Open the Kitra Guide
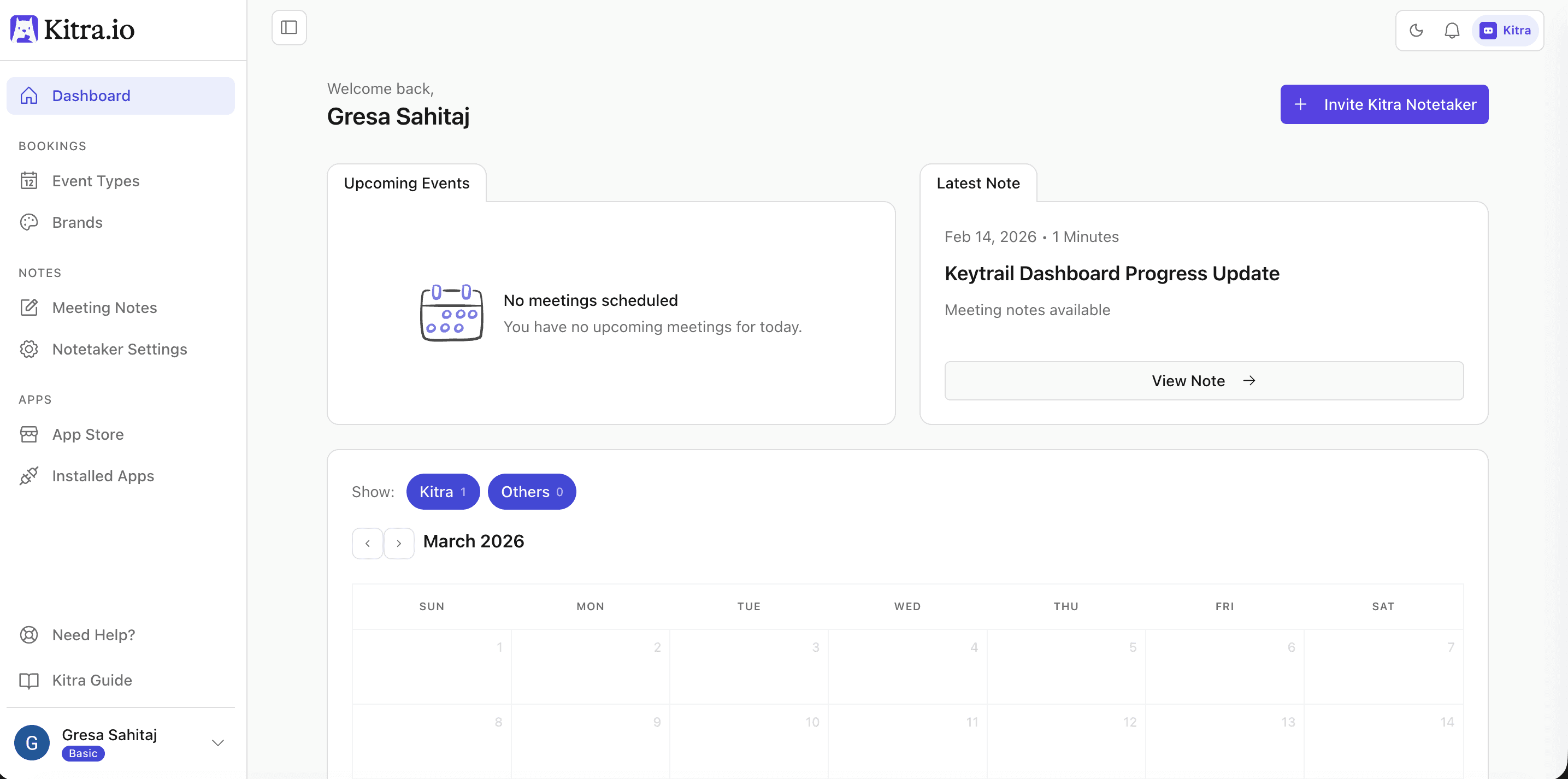 [91, 680]
